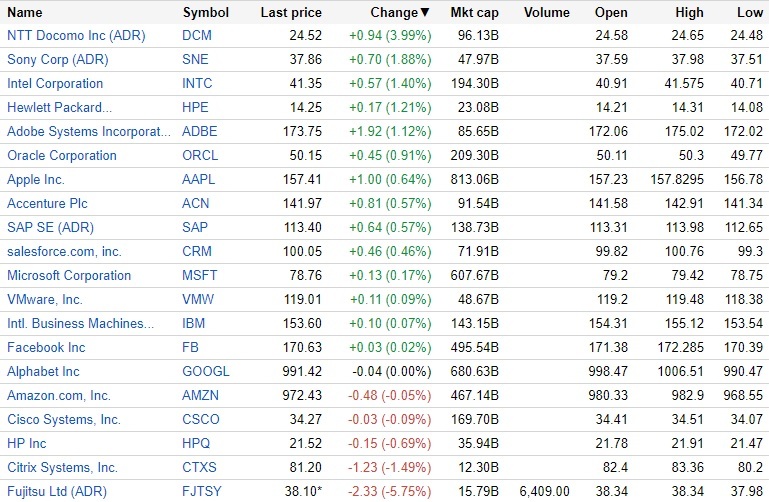Click the GOOGL ticker symbol
The image size is (769, 502).
coord(206,372)
